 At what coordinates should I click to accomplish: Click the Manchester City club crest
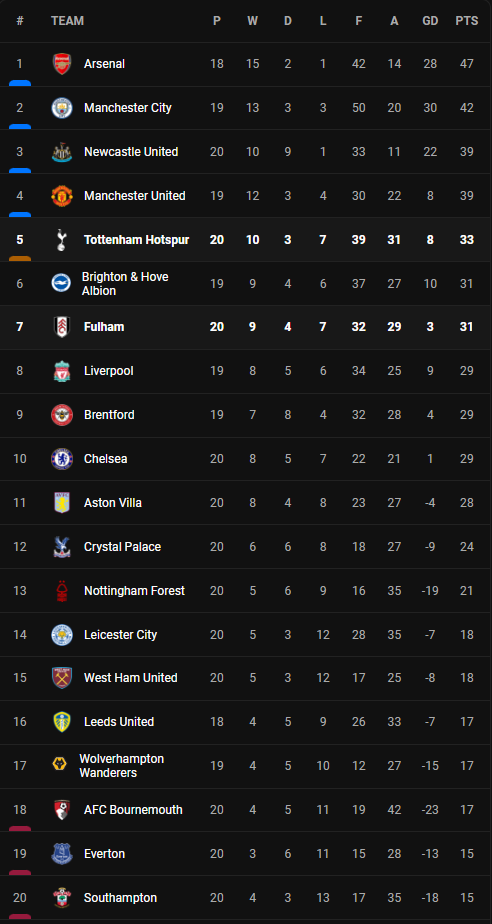point(62,108)
